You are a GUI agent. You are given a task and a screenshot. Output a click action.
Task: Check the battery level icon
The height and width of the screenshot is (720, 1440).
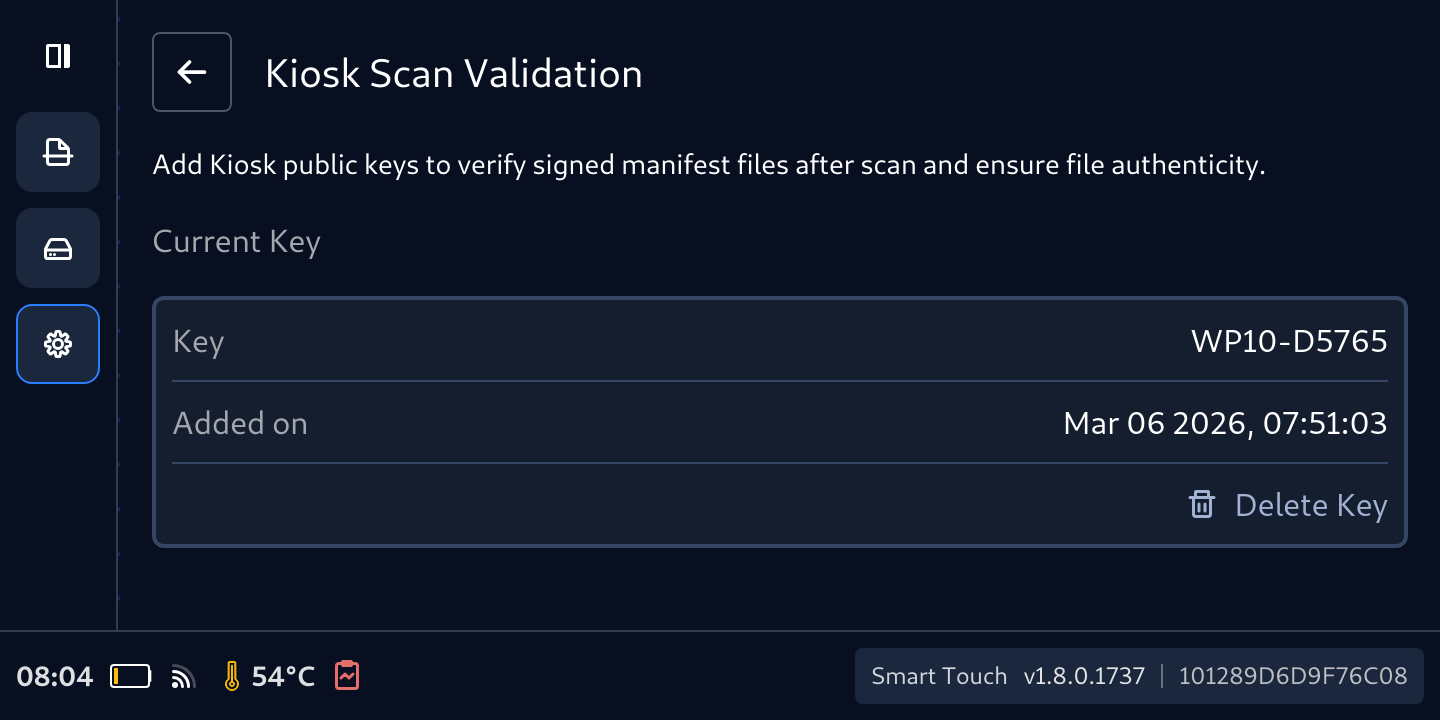(x=131, y=677)
